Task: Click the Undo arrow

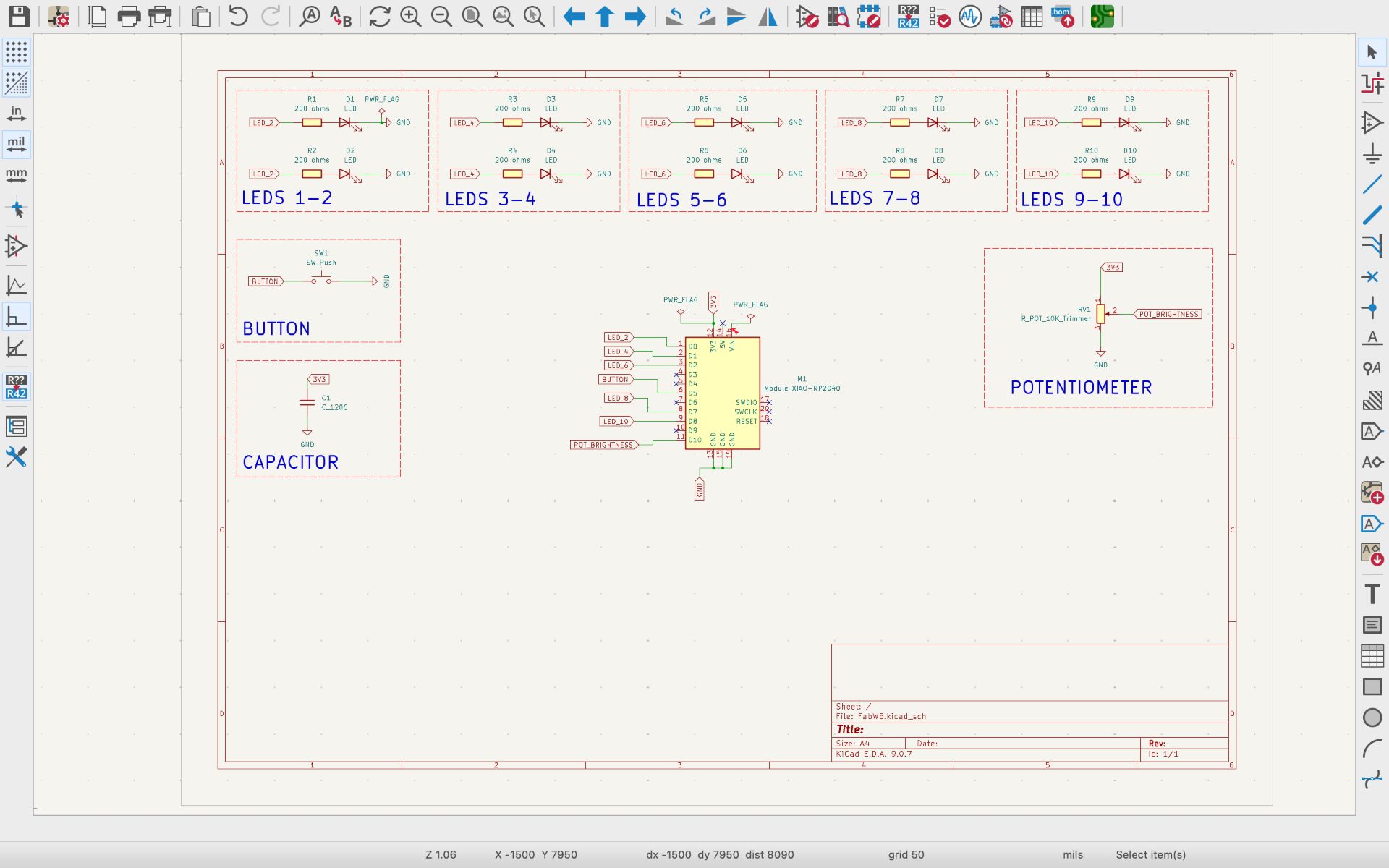Action: click(238, 16)
